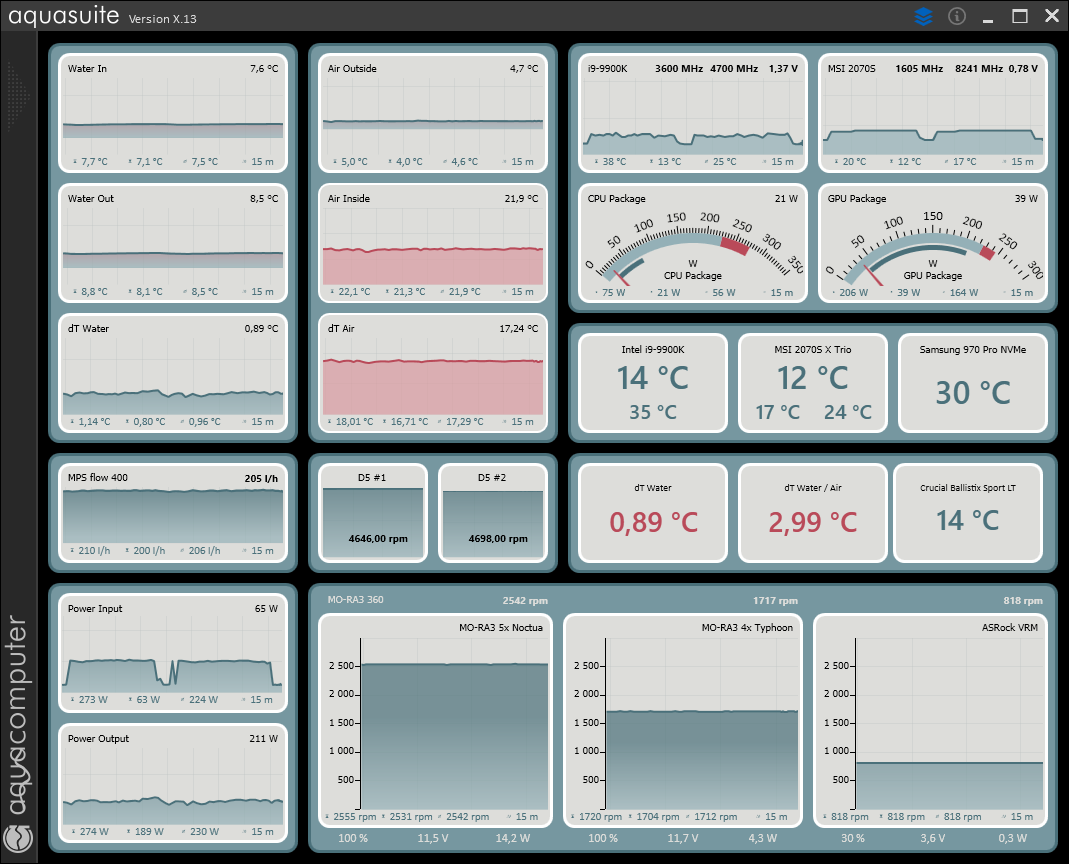
Task: Click the blue layers icon in title bar
Action: point(923,16)
